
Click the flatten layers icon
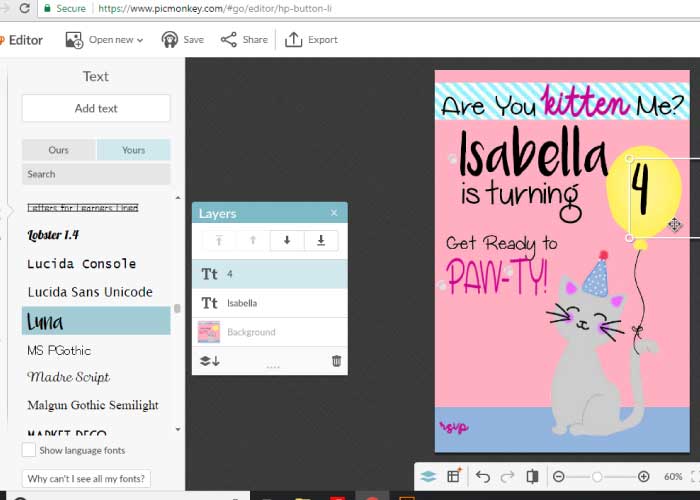click(x=210, y=361)
